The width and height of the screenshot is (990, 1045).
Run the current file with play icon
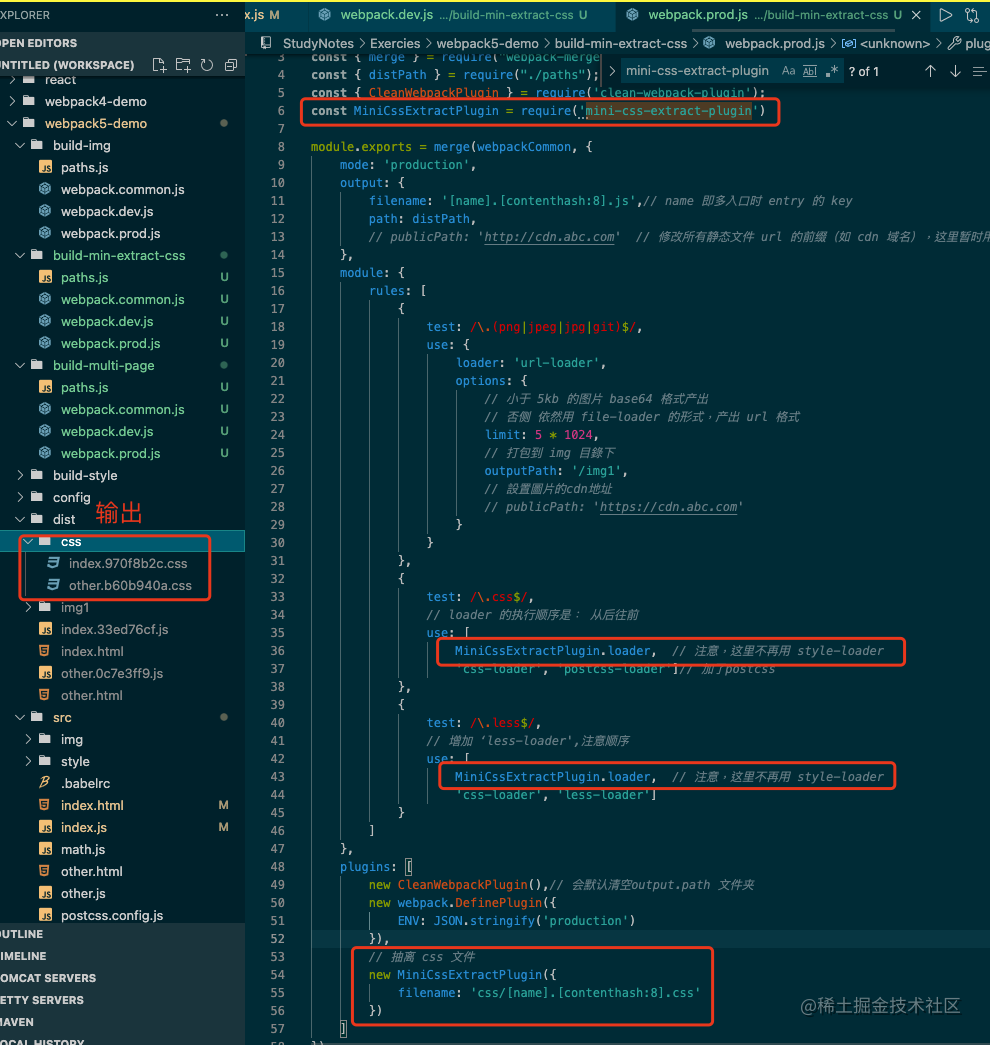(x=945, y=15)
